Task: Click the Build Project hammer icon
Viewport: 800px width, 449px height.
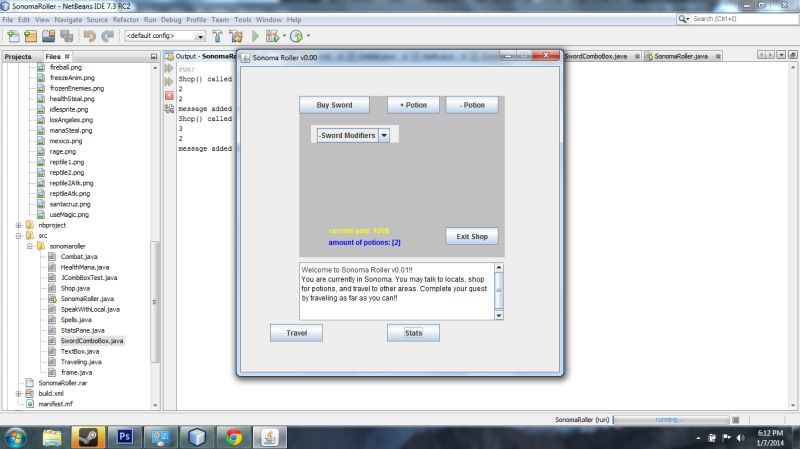Action: (217, 36)
